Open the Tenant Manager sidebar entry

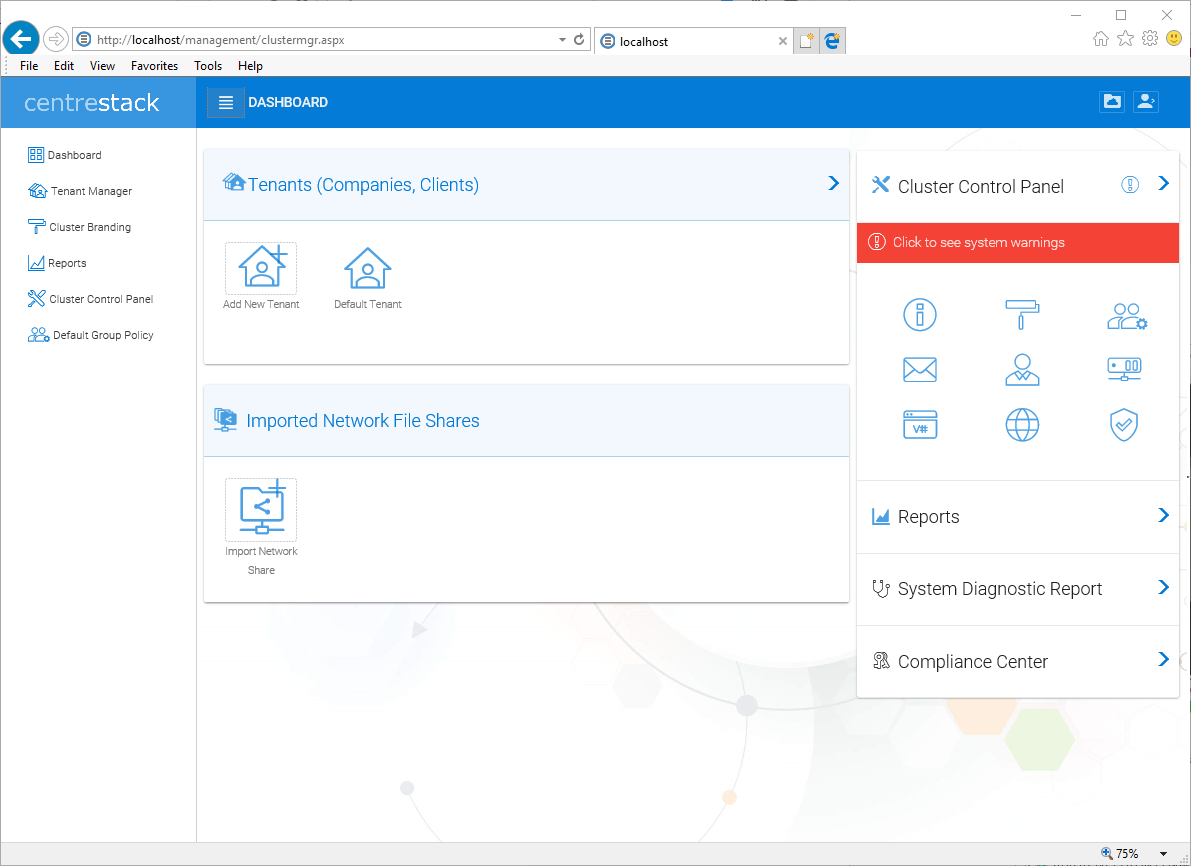tap(88, 191)
